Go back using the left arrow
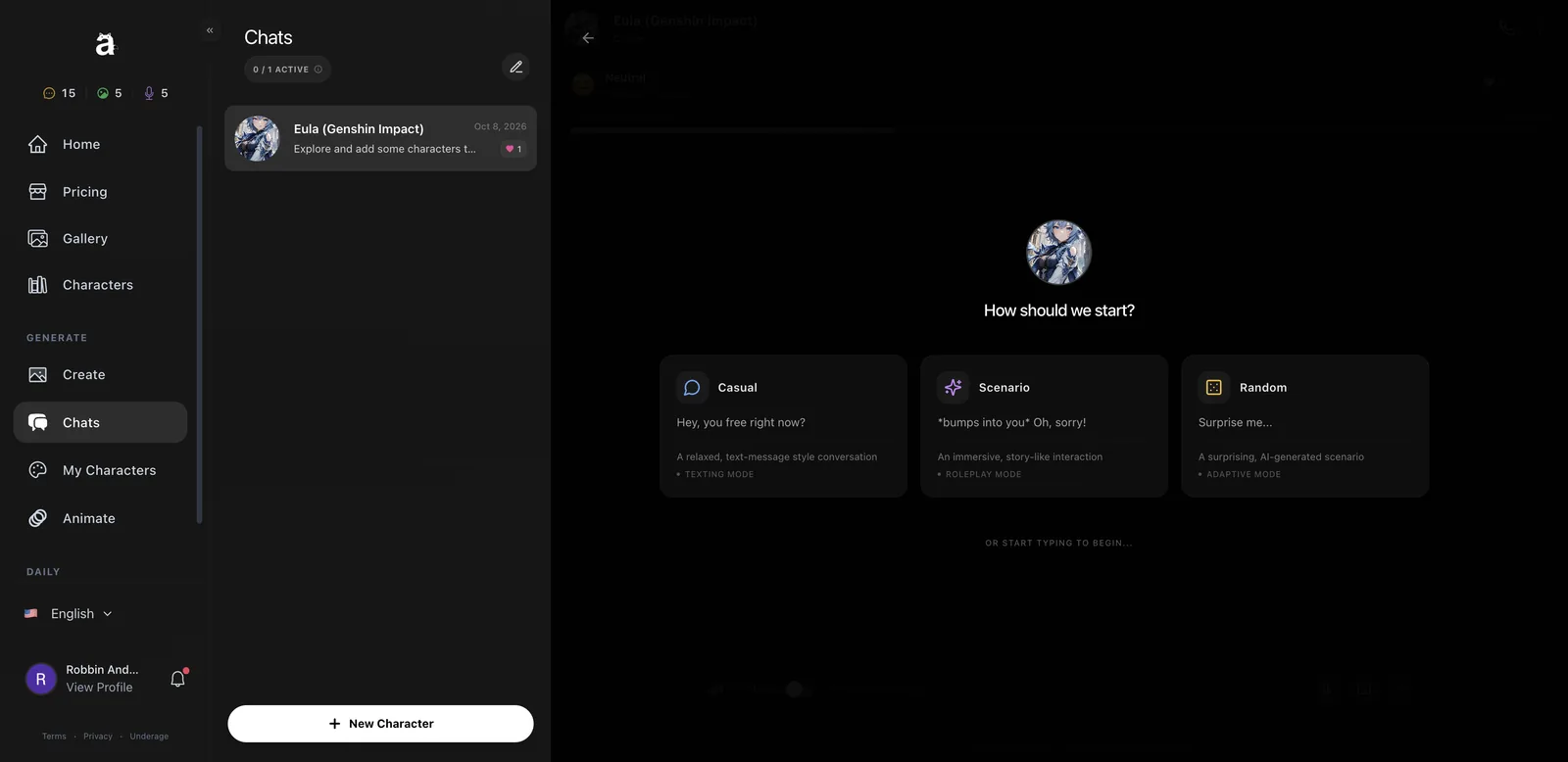This screenshot has width=1568, height=762. (588, 38)
